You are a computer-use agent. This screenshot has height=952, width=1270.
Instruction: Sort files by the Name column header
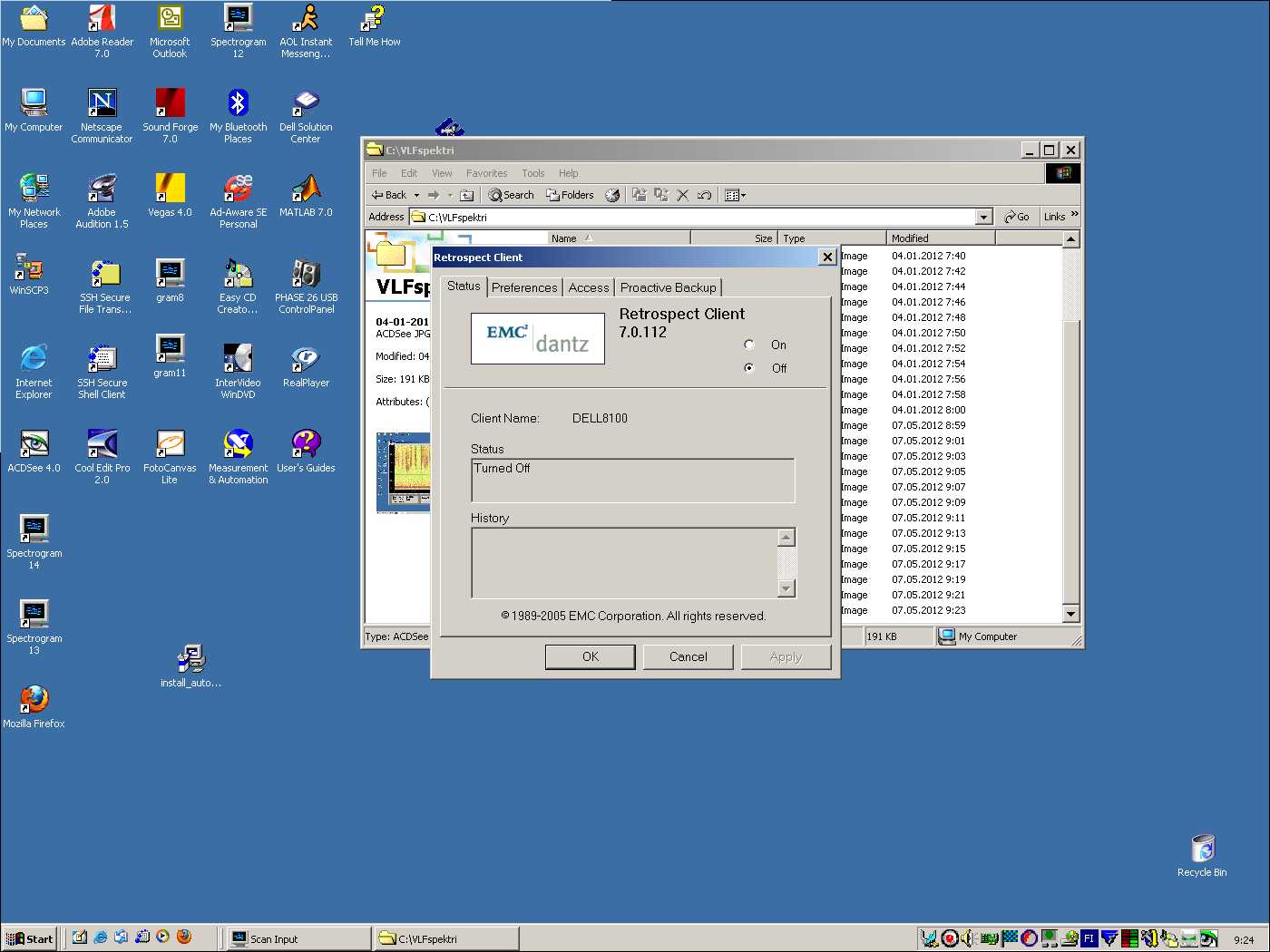pyautogui.click(x=619, y=238)
